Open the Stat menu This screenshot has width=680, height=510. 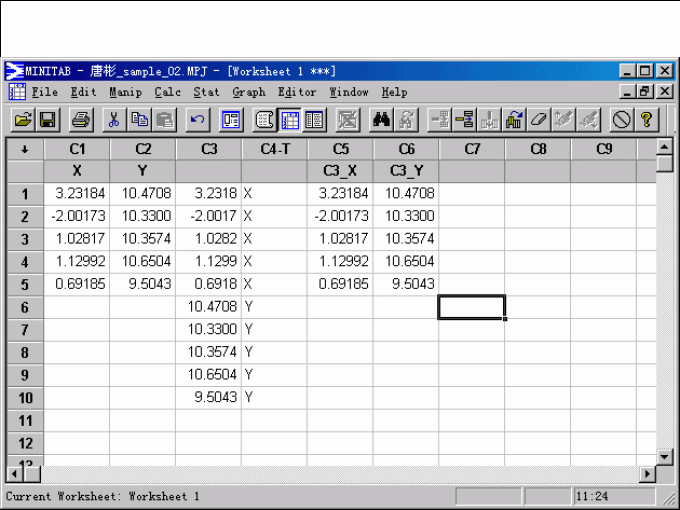pos(206,92)
